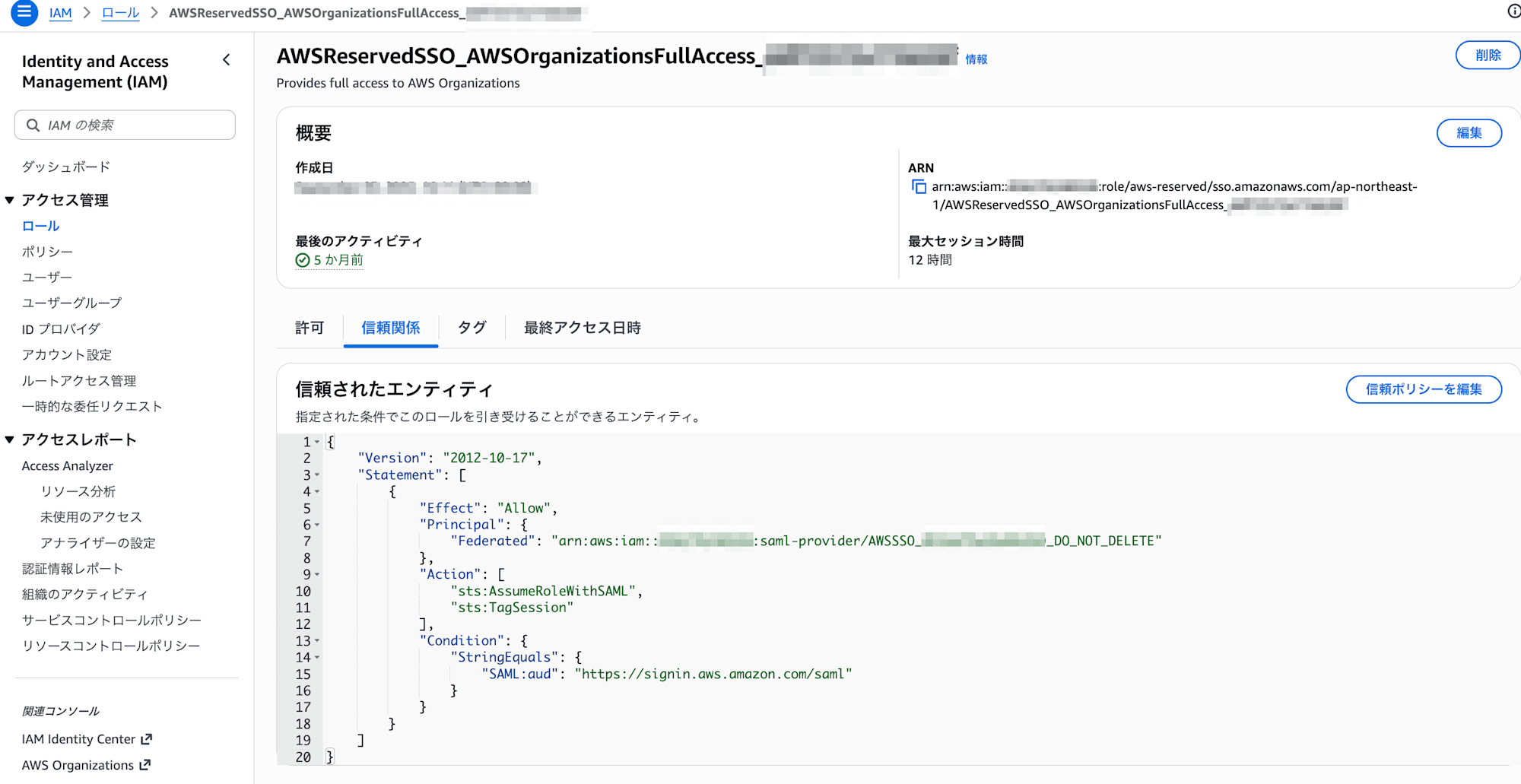
Task: Collapse the IAM sidebar with the chevron
Action: click(x=226, y=60)
